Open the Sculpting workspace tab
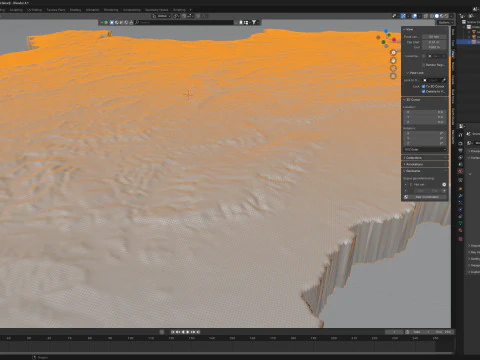This screenshot has height=360, width=480. (16, 10)
